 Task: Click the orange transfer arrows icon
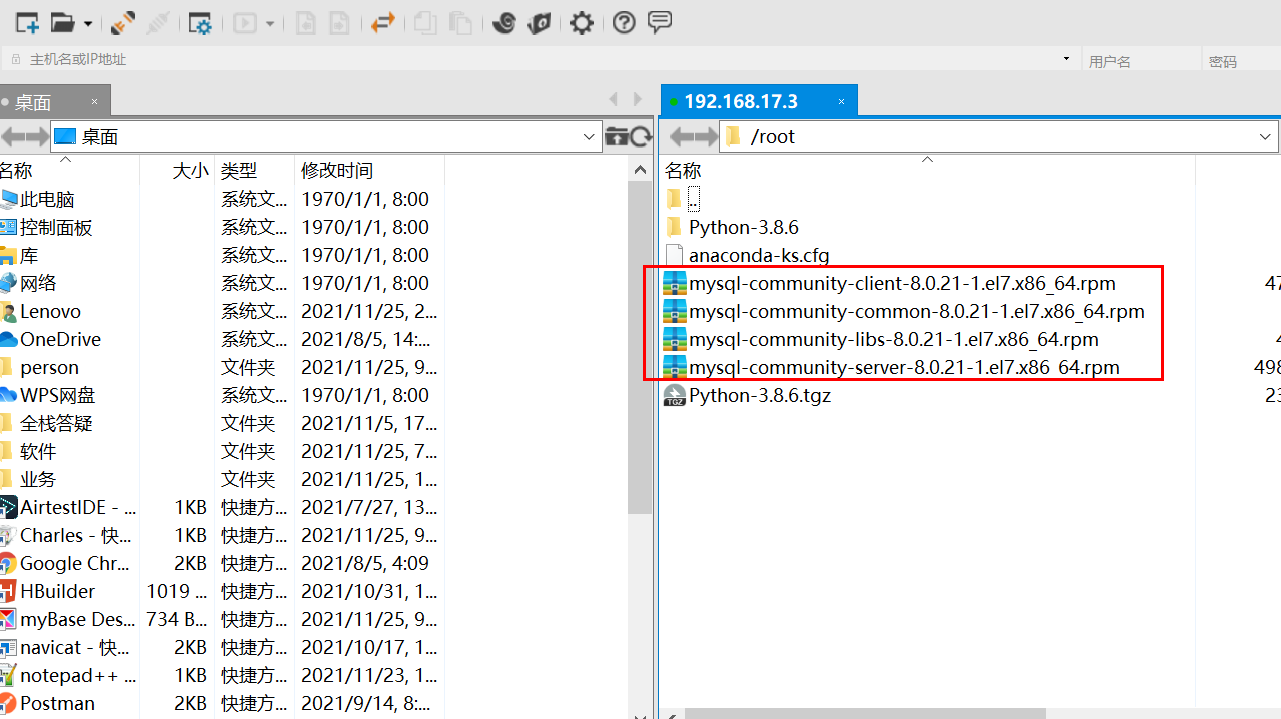tap(382, 22)
